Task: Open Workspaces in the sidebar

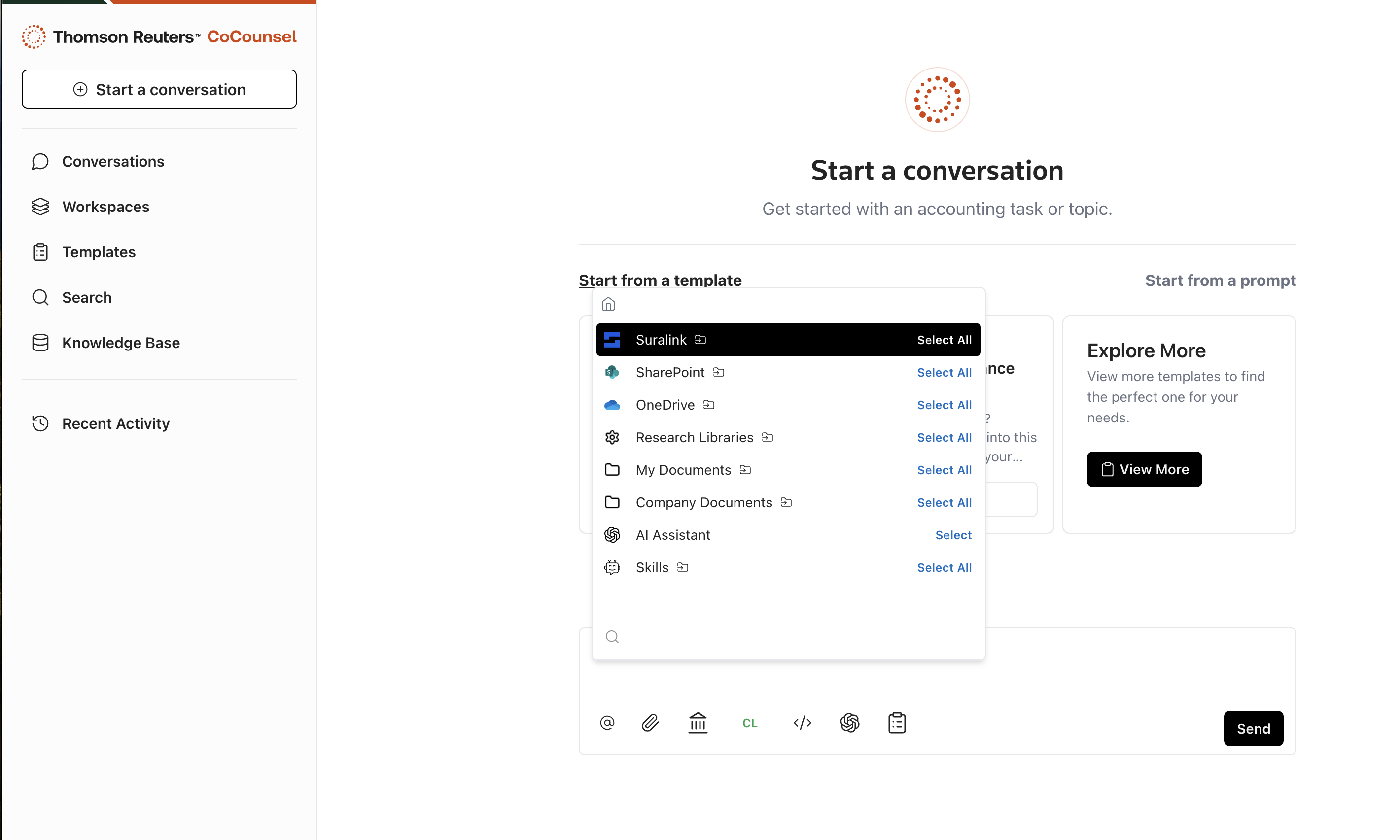Action: click(x=106, y=207)
